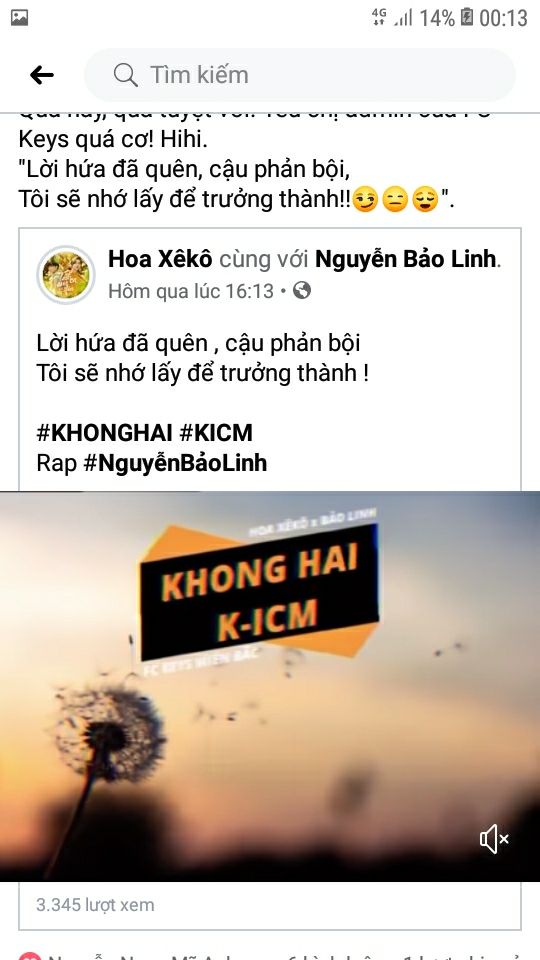This screenshot has height=960, width=540.
Task: Open Hoa Xêkô profile picture
Action: pyautogui.click(x=66, y=275)
